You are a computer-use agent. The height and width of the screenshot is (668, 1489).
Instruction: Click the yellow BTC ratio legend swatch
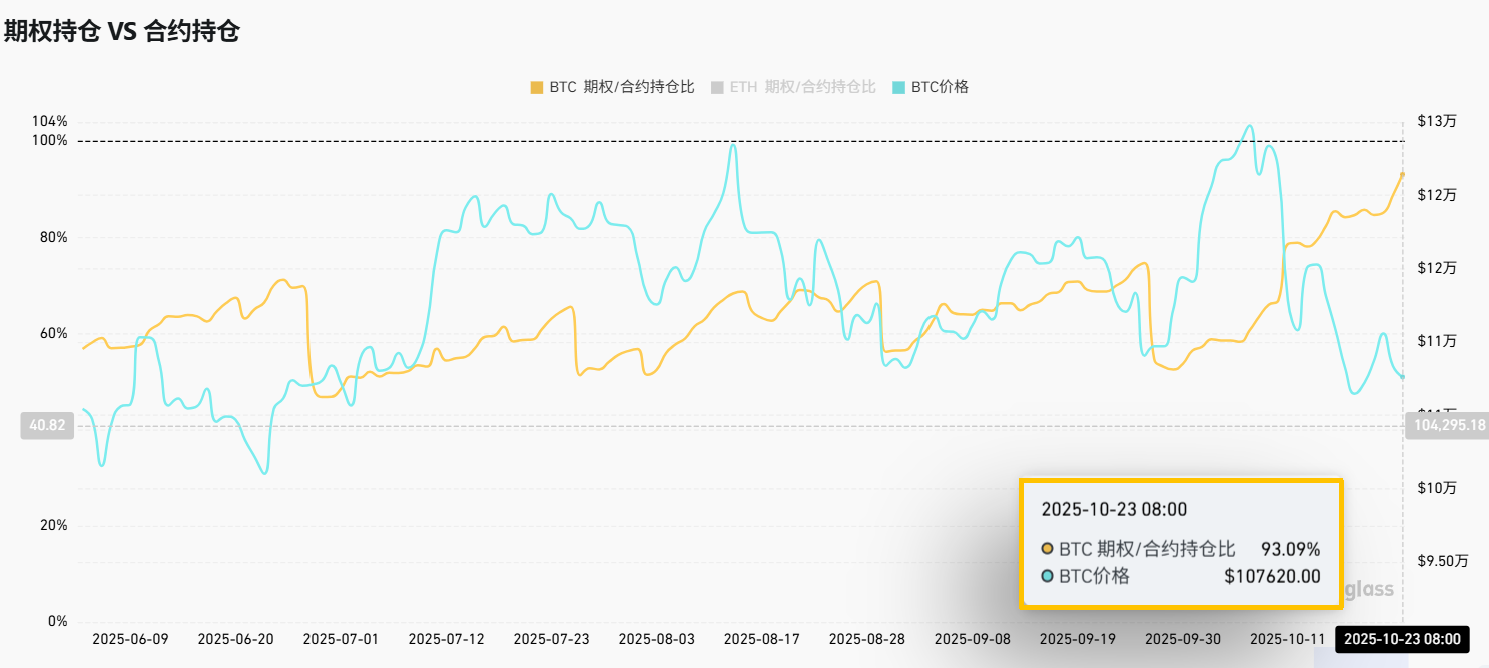537,87
